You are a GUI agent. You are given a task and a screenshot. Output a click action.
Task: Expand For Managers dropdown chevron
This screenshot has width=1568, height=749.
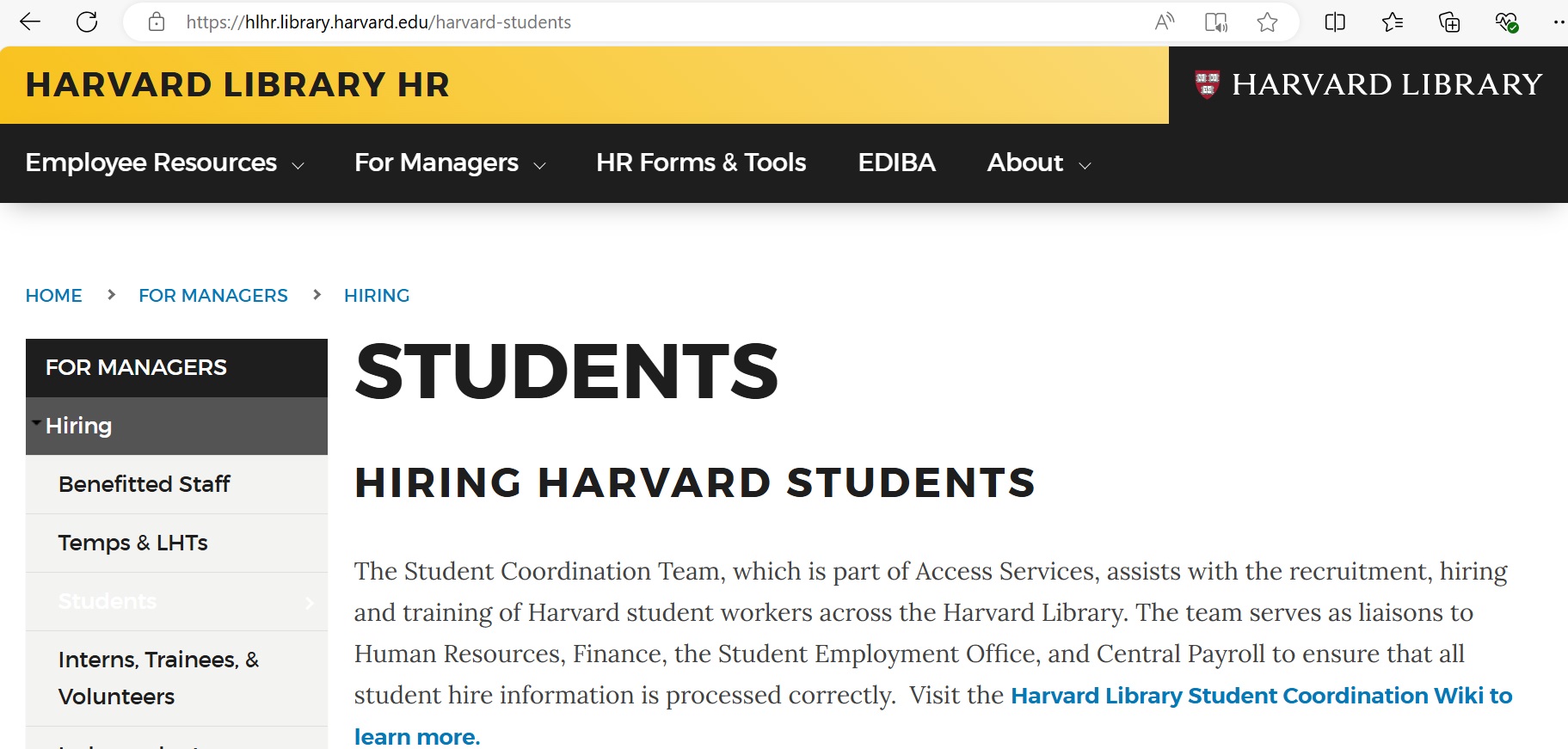point(539,165)
